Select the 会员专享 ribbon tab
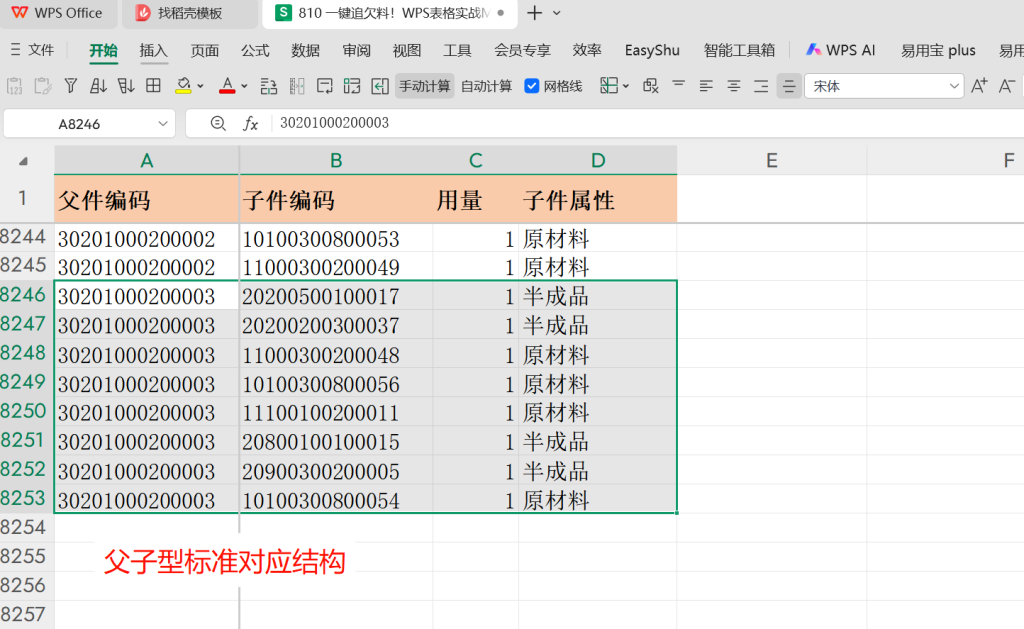1024x629 pixels. (522, 51)
